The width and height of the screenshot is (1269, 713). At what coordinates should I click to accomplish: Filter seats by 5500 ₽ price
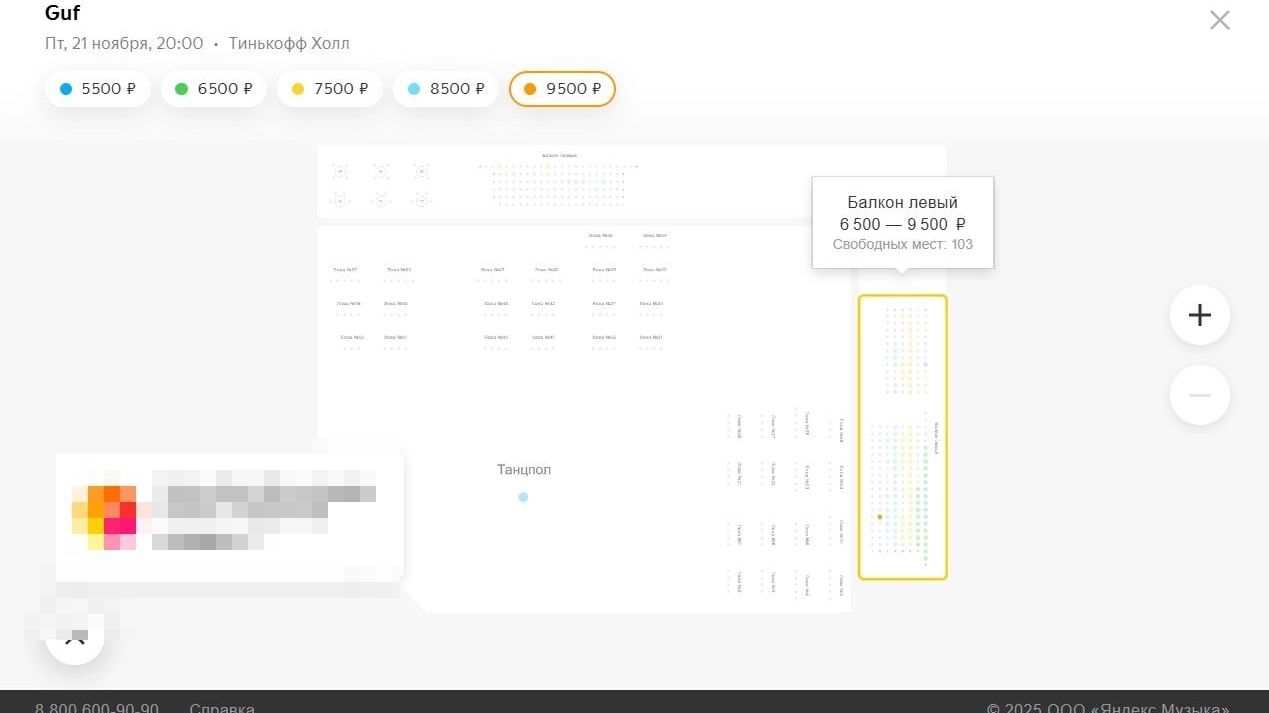coord(97,89)
